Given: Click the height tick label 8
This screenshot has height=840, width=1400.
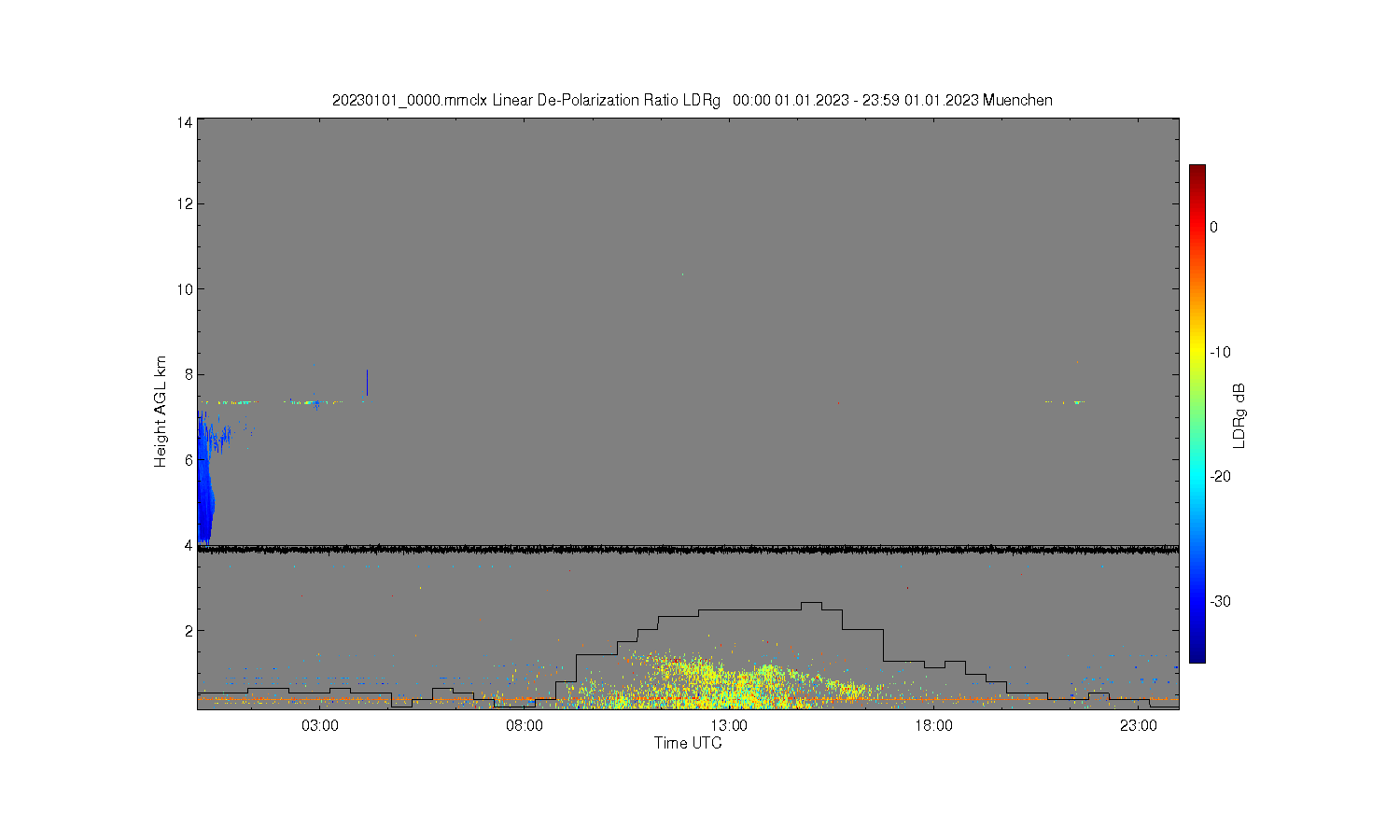Looking at the screenshot, I should (x=189, y=374).
